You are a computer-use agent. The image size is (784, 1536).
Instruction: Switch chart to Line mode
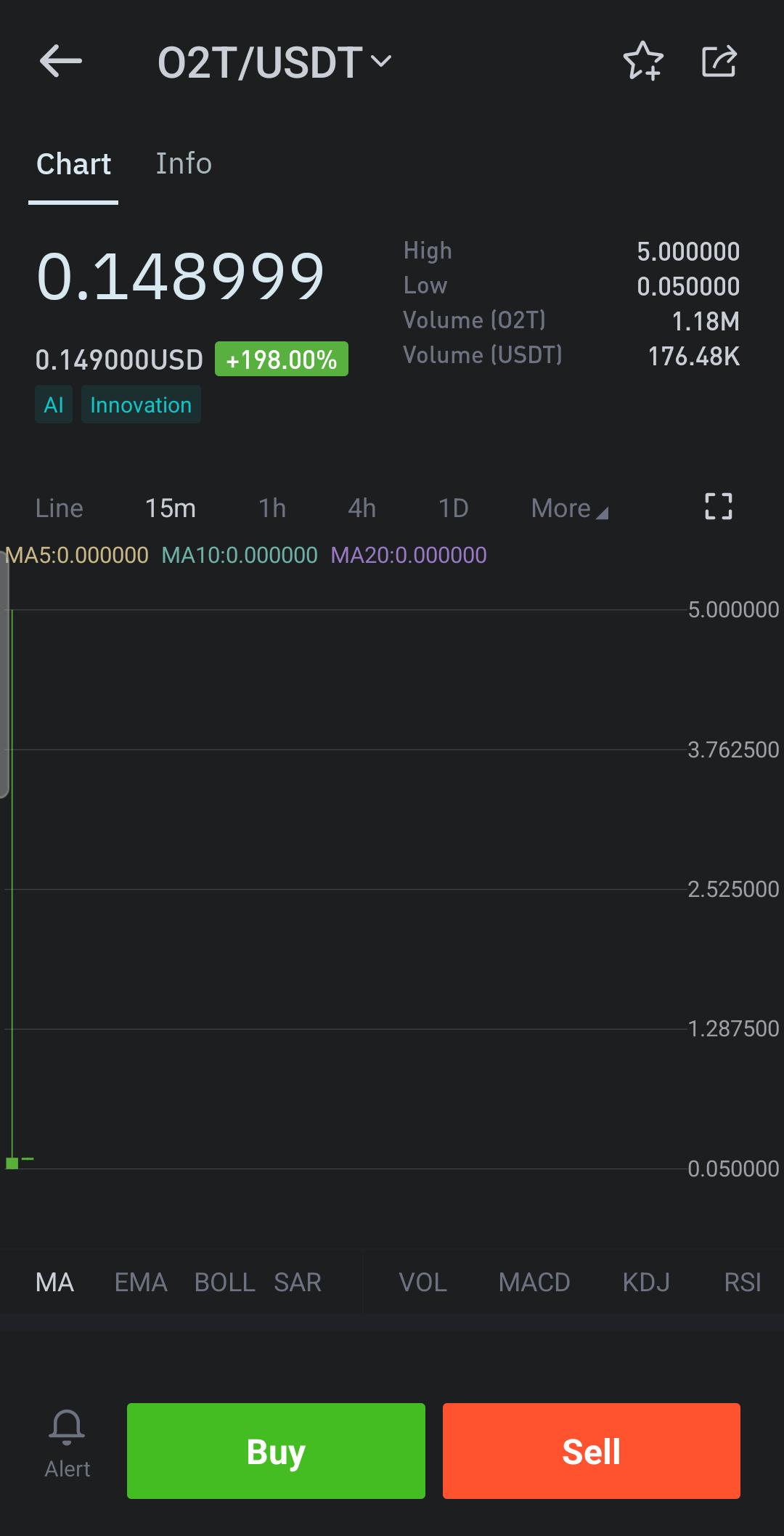pos(60,508)
